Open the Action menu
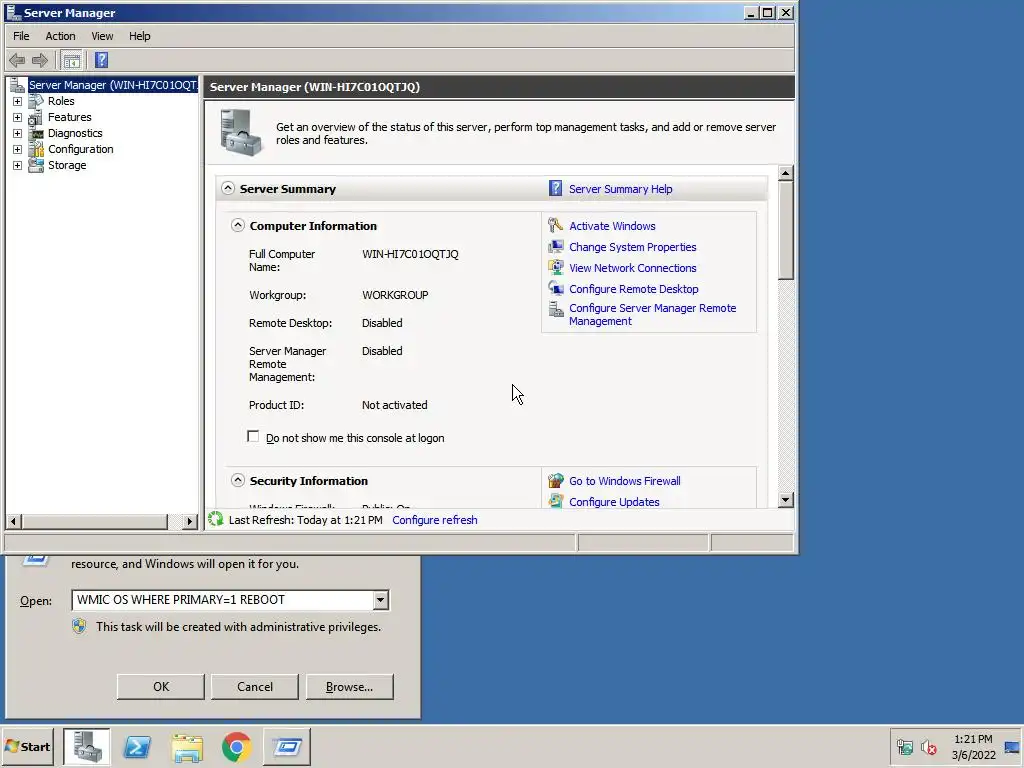 60,36
